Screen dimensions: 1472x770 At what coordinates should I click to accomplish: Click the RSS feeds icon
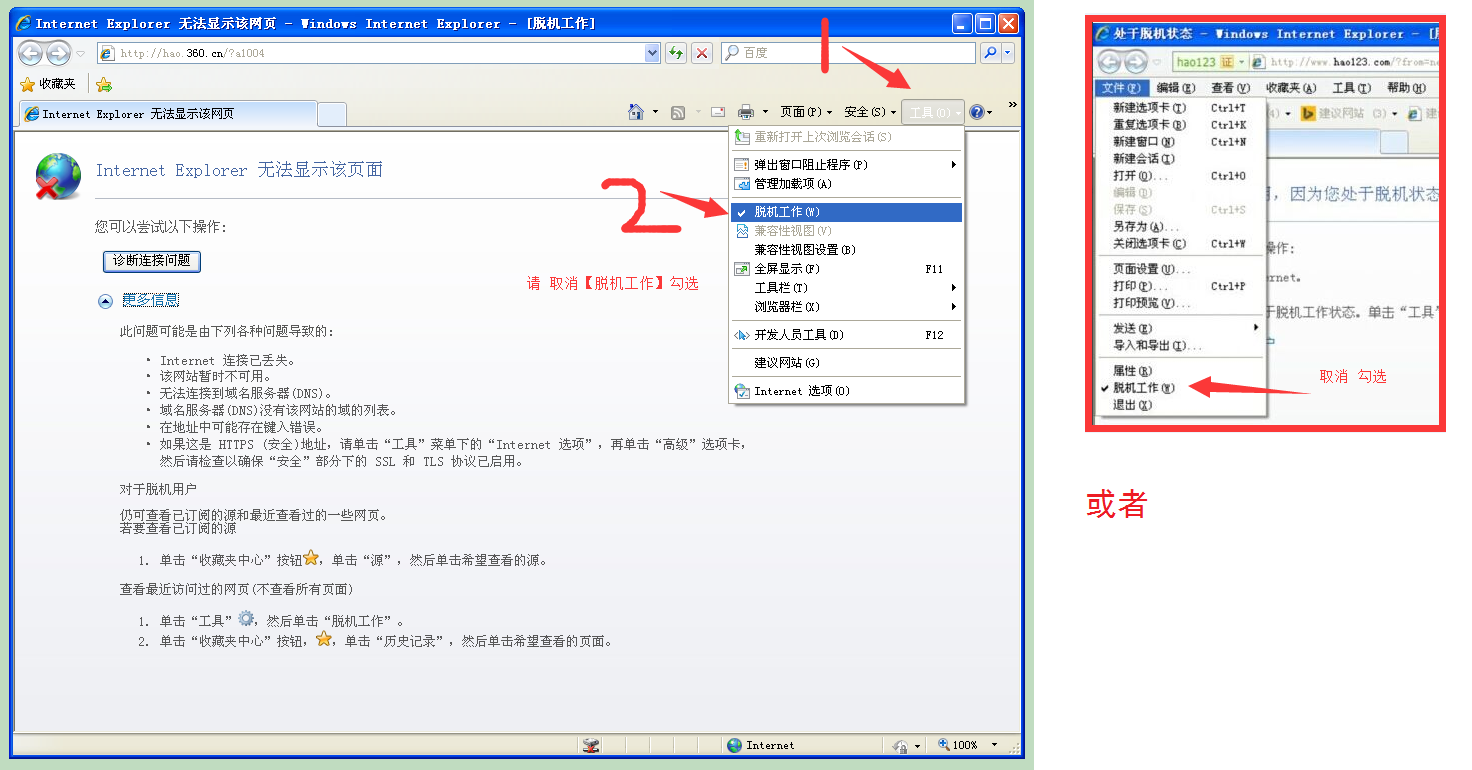tap(678, 112)
